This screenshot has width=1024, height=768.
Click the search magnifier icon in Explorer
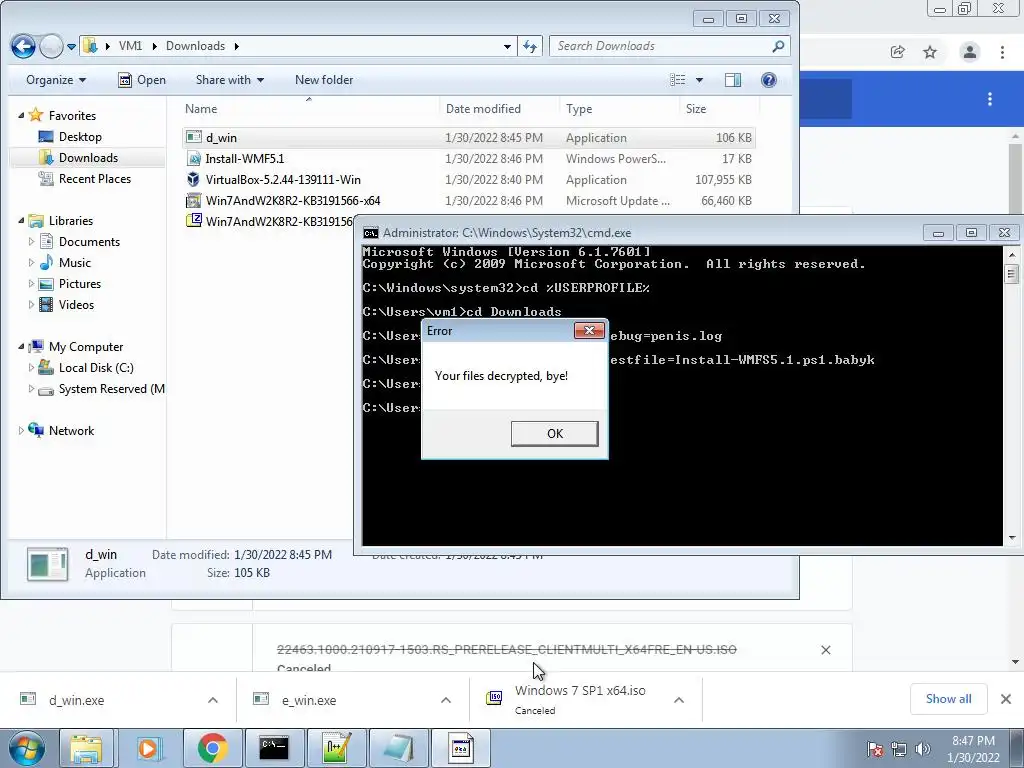[x=778, y=46]
